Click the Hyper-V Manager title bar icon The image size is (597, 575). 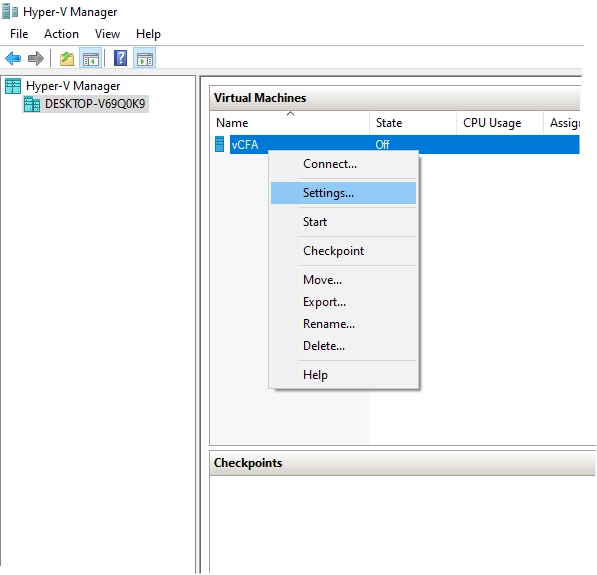(x=10, y=11)
